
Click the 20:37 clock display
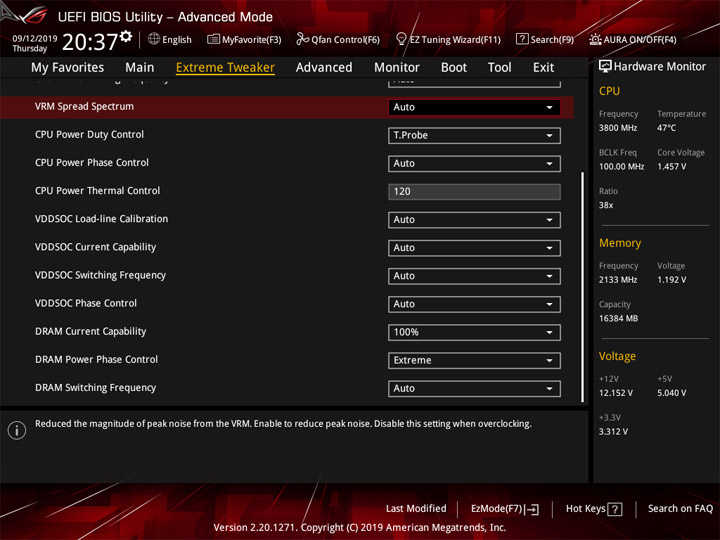[90, 42]
